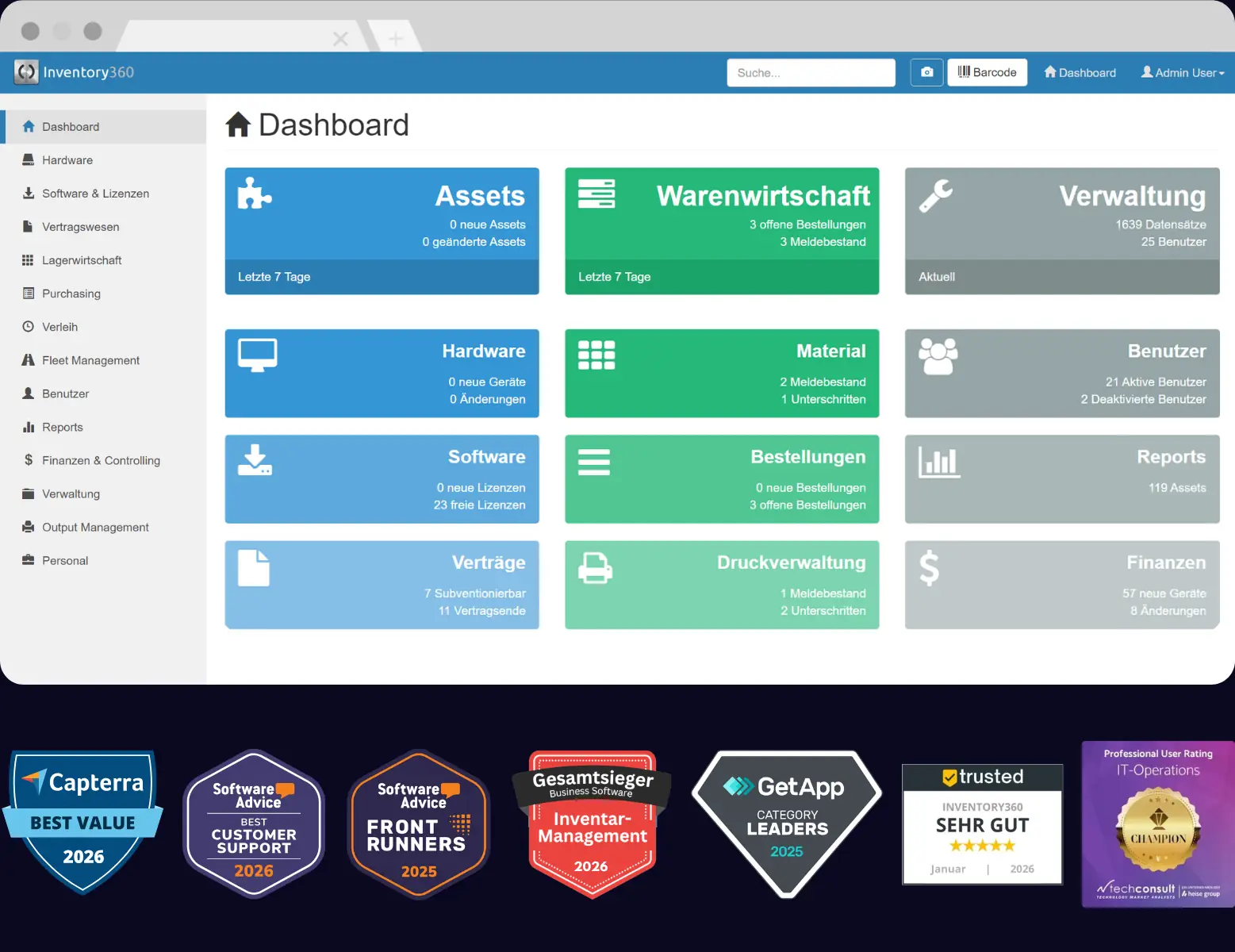Click the bar chart icon on Reports tile
1235x952 pixels.
coord(939,462)
